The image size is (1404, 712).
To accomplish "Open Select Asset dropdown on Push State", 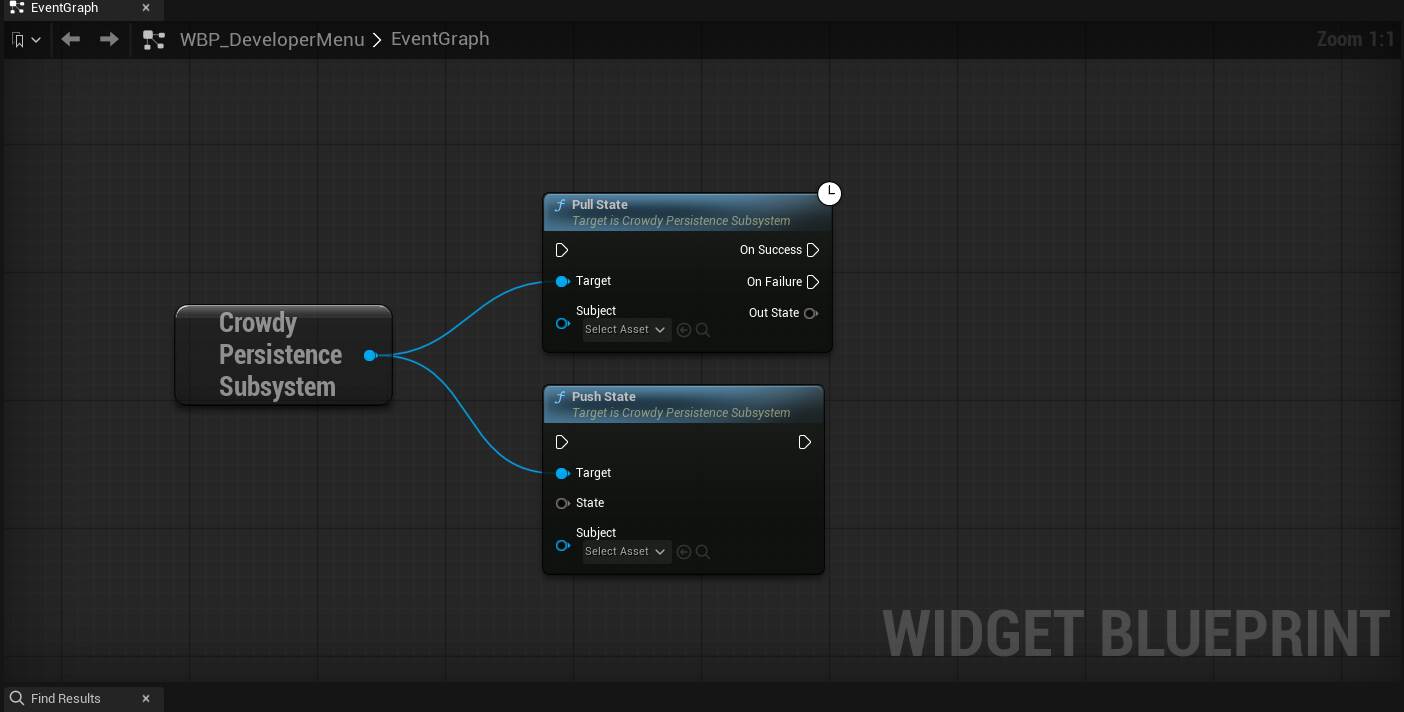I will 627,552.
